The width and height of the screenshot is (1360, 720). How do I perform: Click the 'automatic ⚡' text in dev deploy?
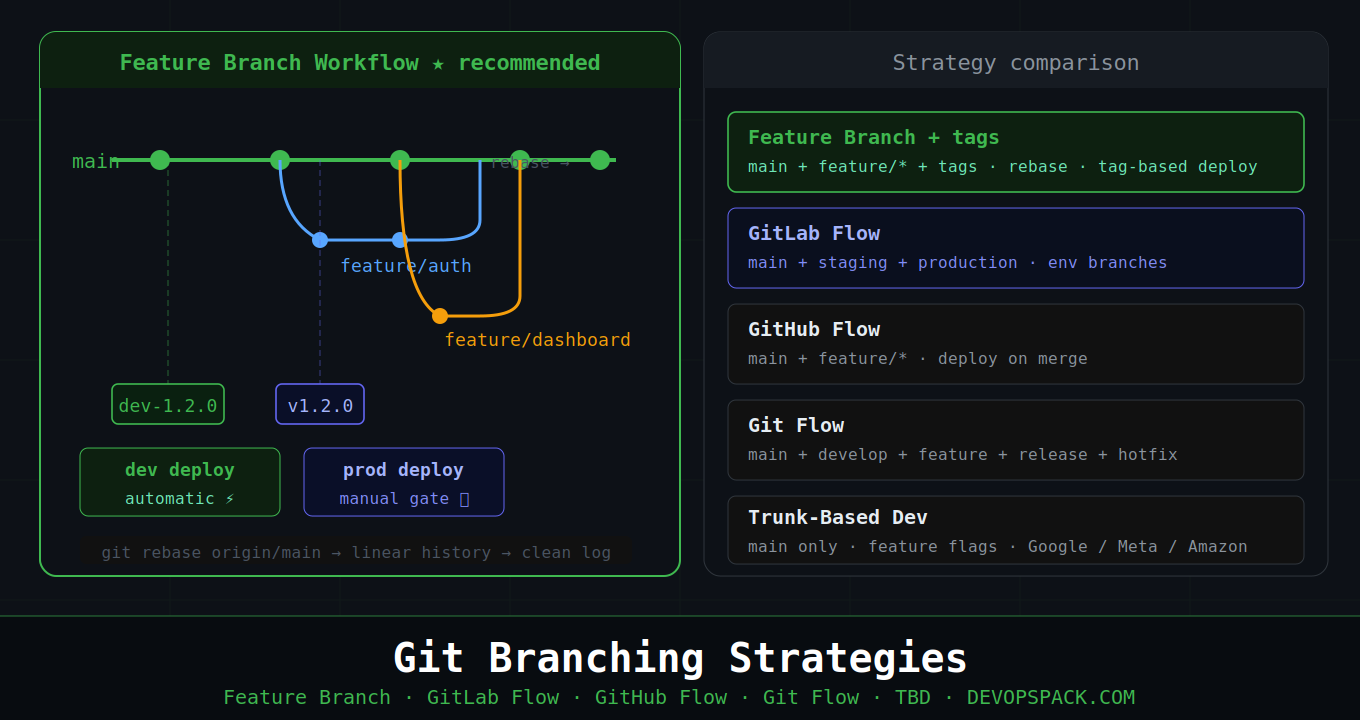pos(180,498)
